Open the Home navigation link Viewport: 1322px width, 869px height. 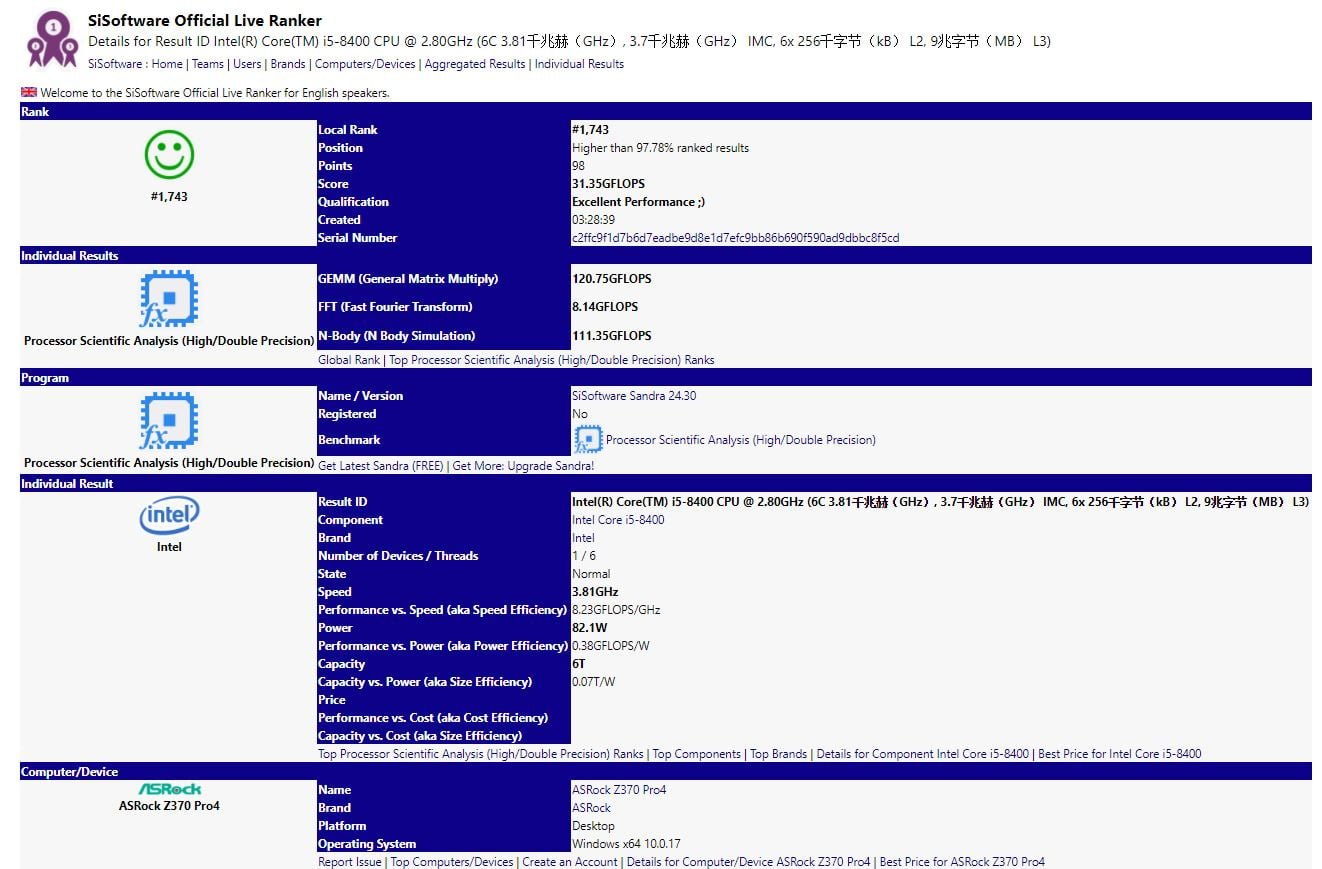(x=167, y=64)
